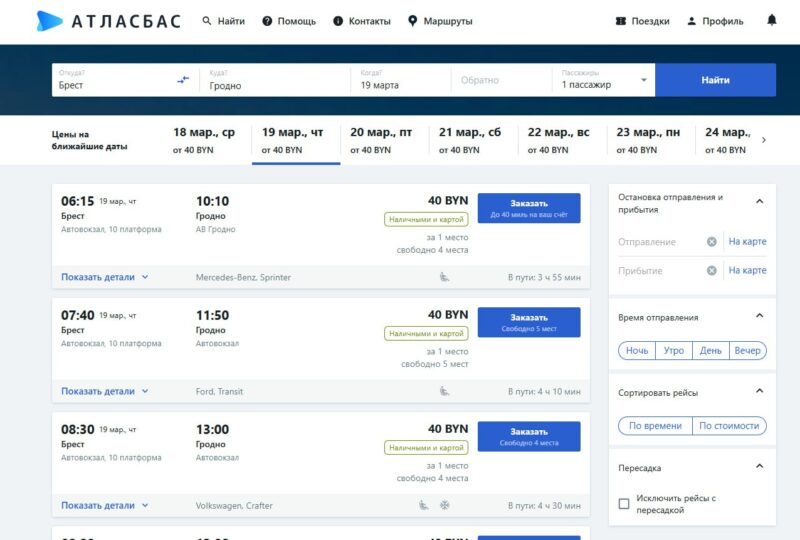The height and width of the screenshot is (540, 800).
Task: Sort trips По стоимости
Action: (729, 426)
